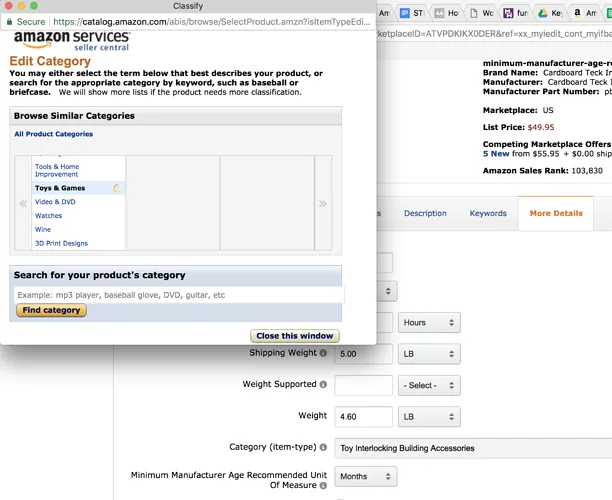The image size is (612, 500).
Task: Switch to the ST browser tab
Action: tap(413, 13)
